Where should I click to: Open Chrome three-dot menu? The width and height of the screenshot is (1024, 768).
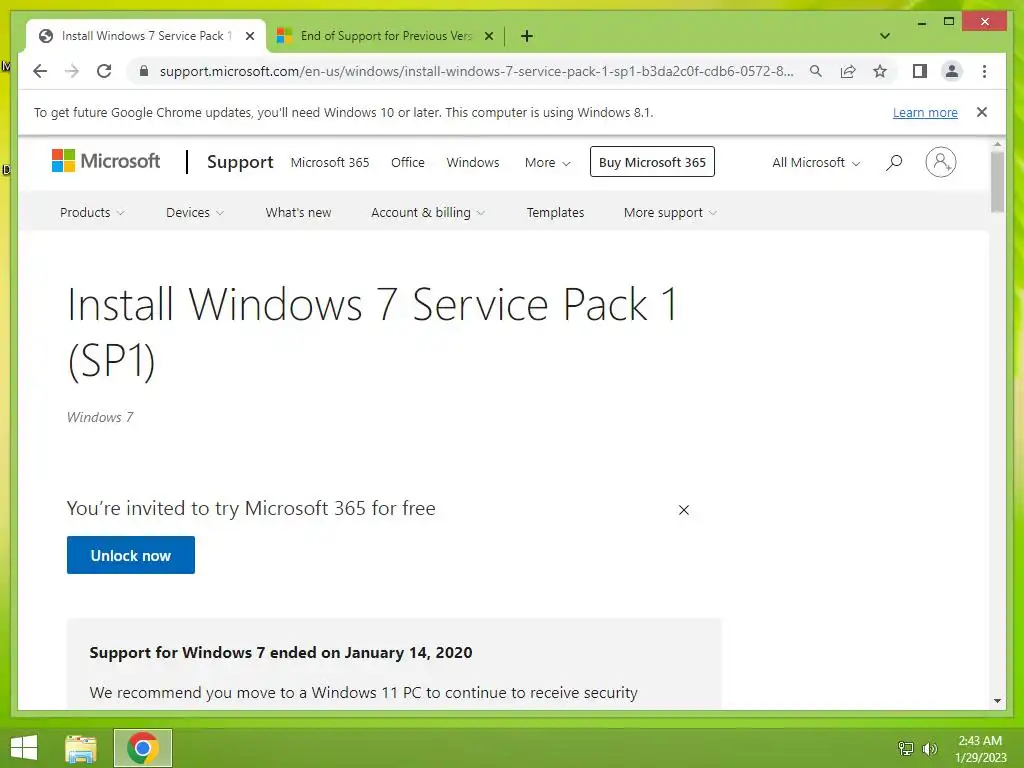pos(984,71)
